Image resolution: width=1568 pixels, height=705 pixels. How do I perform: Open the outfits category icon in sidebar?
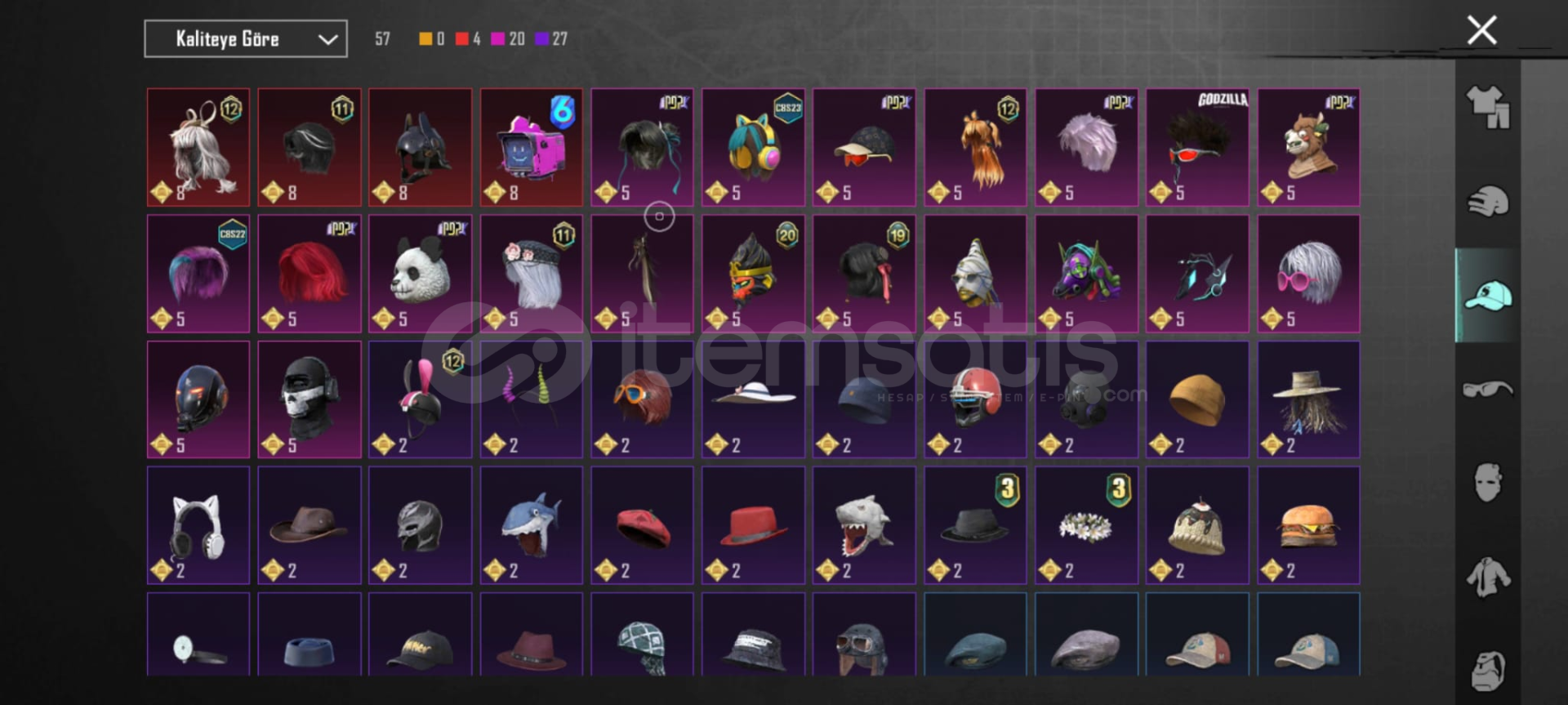pyautogui.click(x=1487, y=107)
